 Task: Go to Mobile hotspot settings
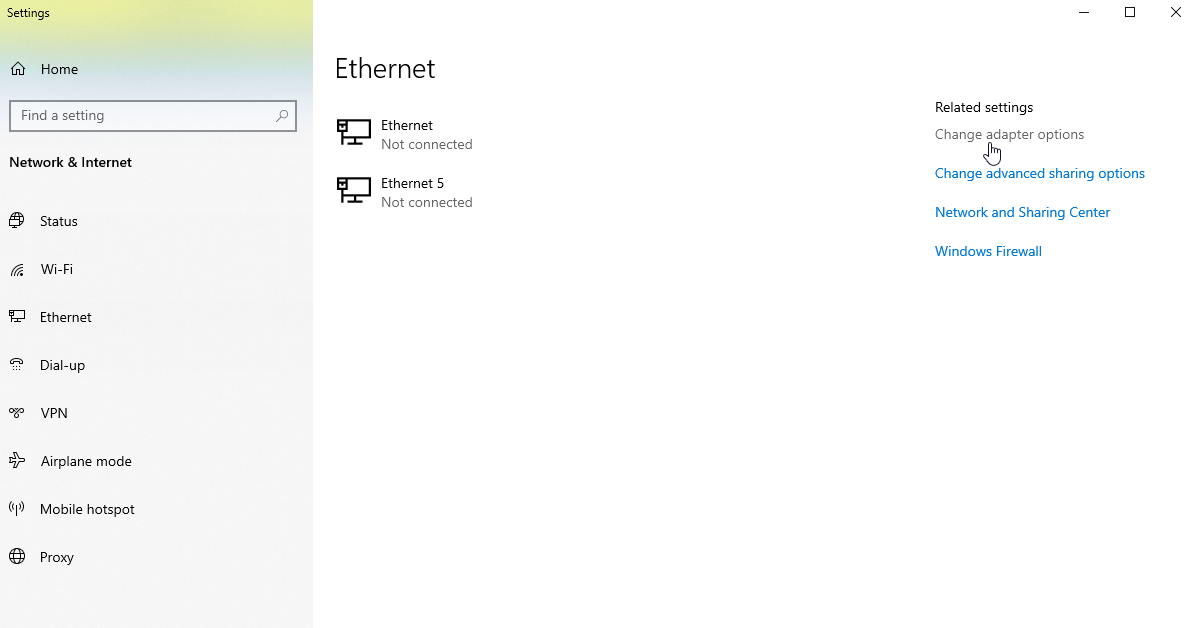coord(87,509)
